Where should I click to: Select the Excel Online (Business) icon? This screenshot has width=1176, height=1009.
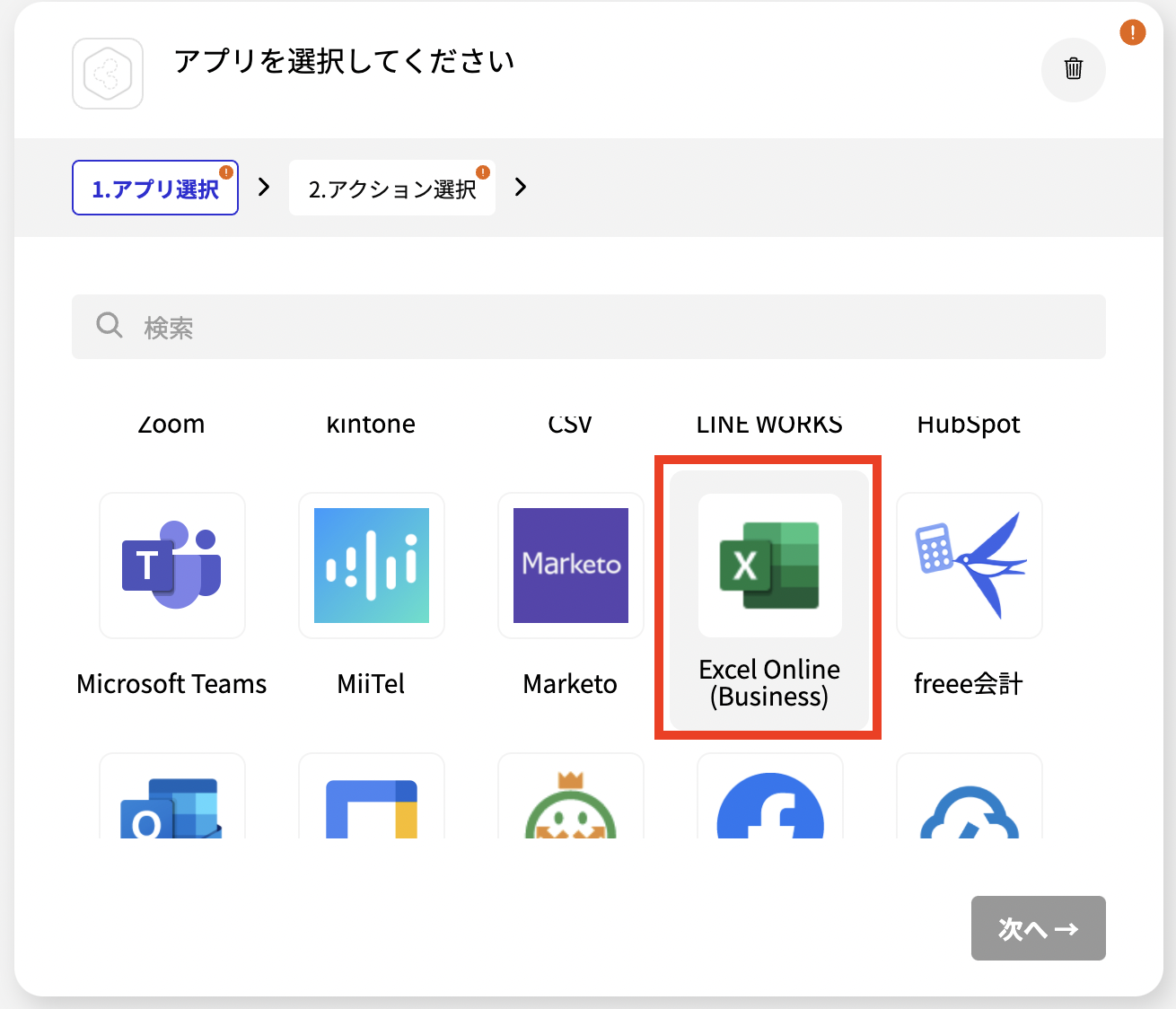770,566
